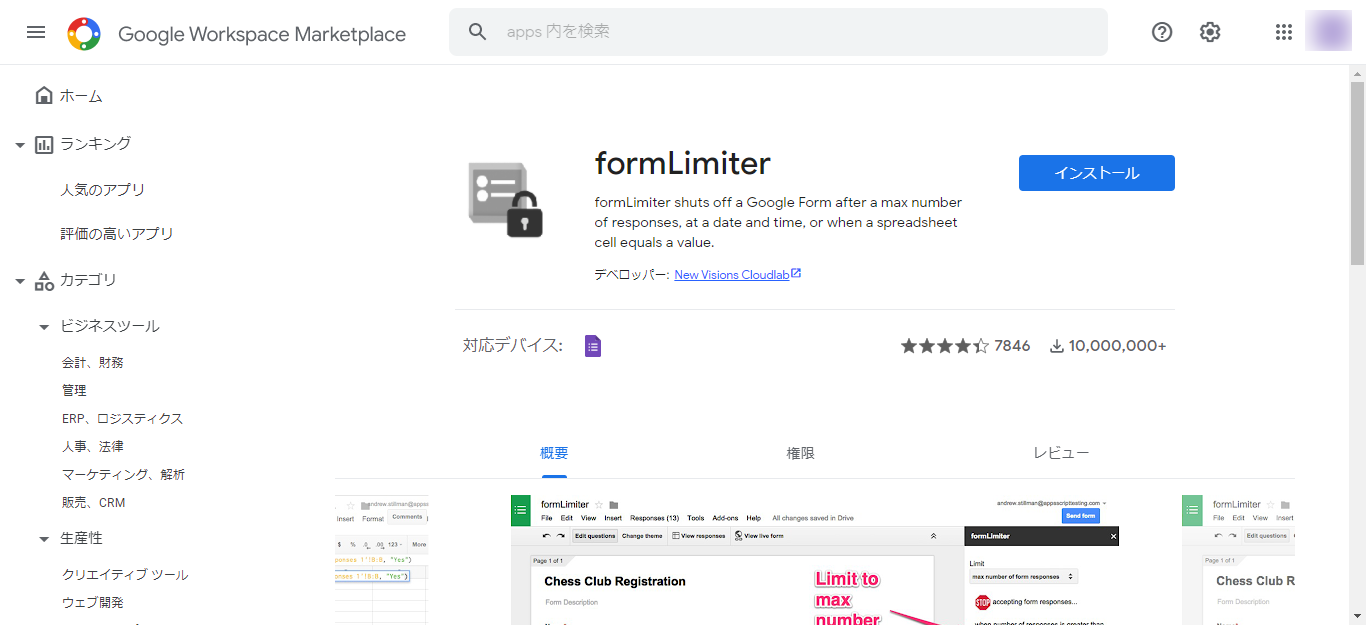This screenshot has height=625, width=1366.
Task: Collapse the 生産性 subcategory arrow
Action: point(44,539)
